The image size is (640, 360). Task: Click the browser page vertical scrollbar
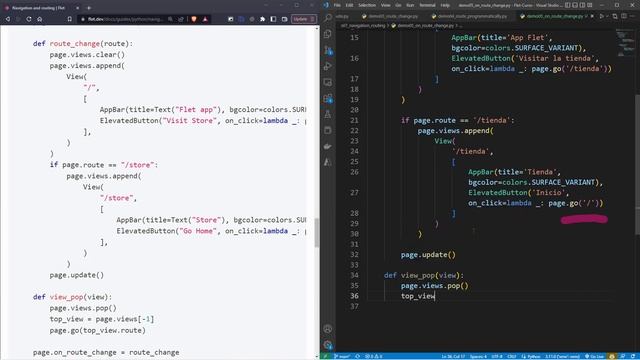click(317, 232)
